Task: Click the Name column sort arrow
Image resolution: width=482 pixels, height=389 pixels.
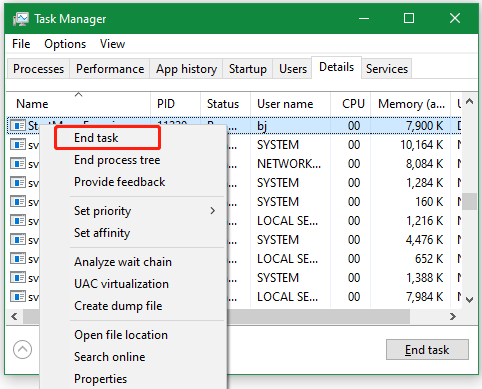Action: click(x=78, y=95)
